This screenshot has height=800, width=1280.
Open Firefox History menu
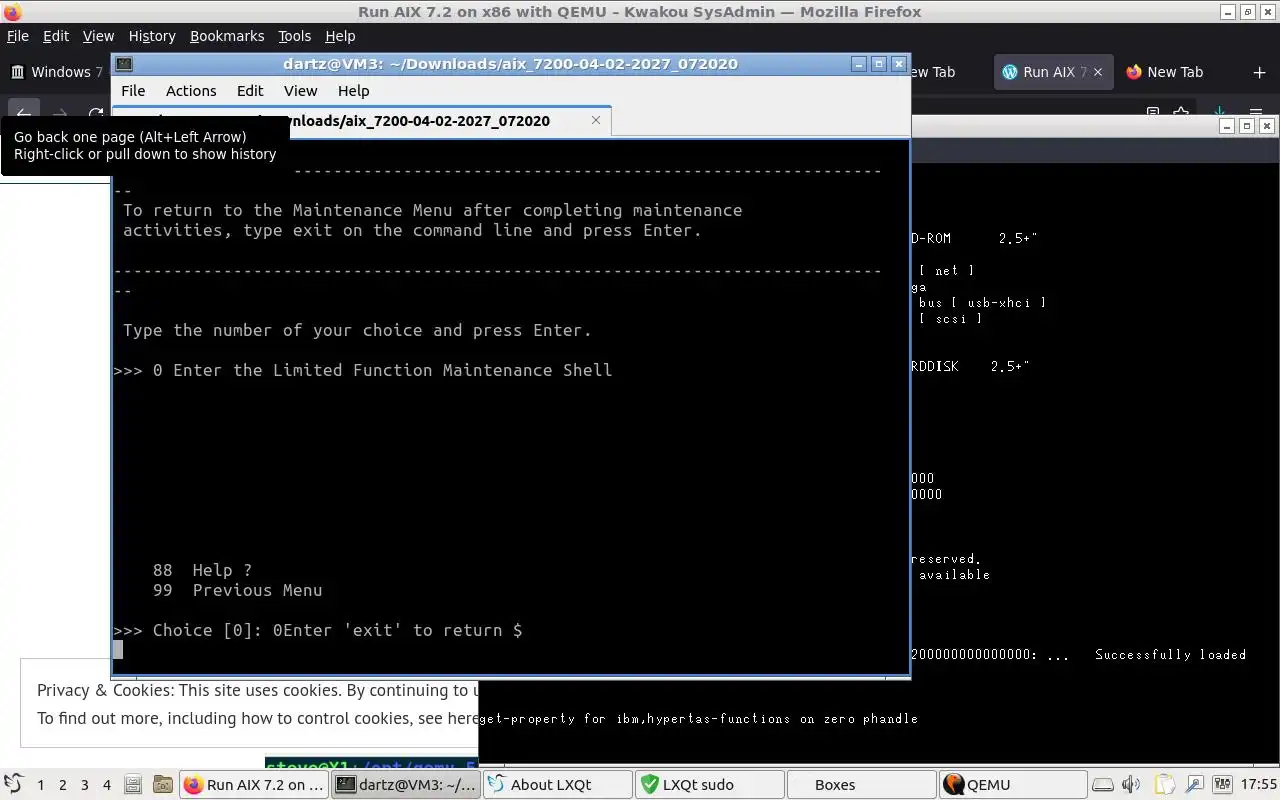pyautogui.click(x=152, y=36)
